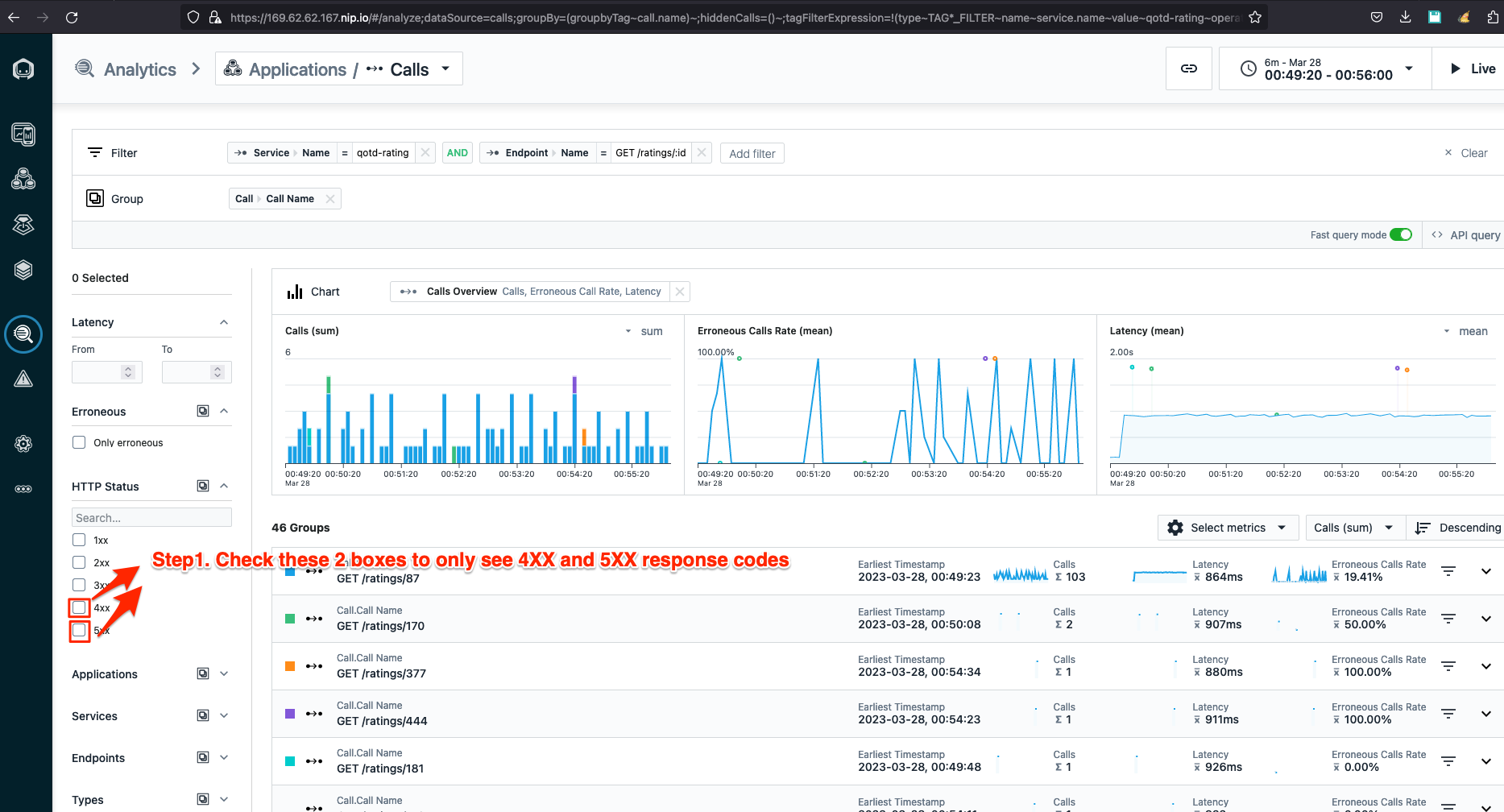Open the time range picker dropdown
Screen dimensions: 1504x812
click(x=1325, y=68)
